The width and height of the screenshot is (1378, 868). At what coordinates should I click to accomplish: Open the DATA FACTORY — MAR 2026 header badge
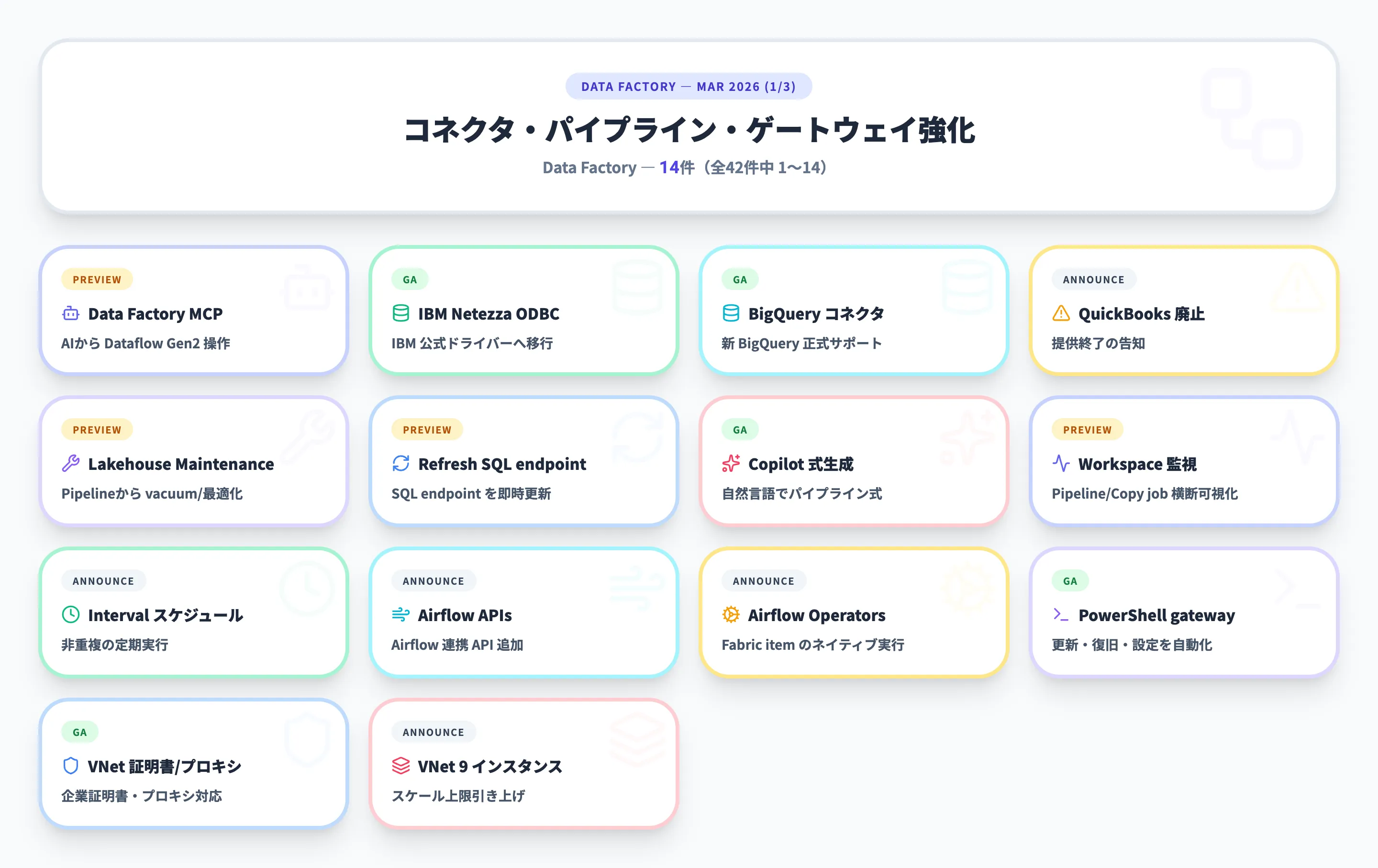tap(689, 87)
